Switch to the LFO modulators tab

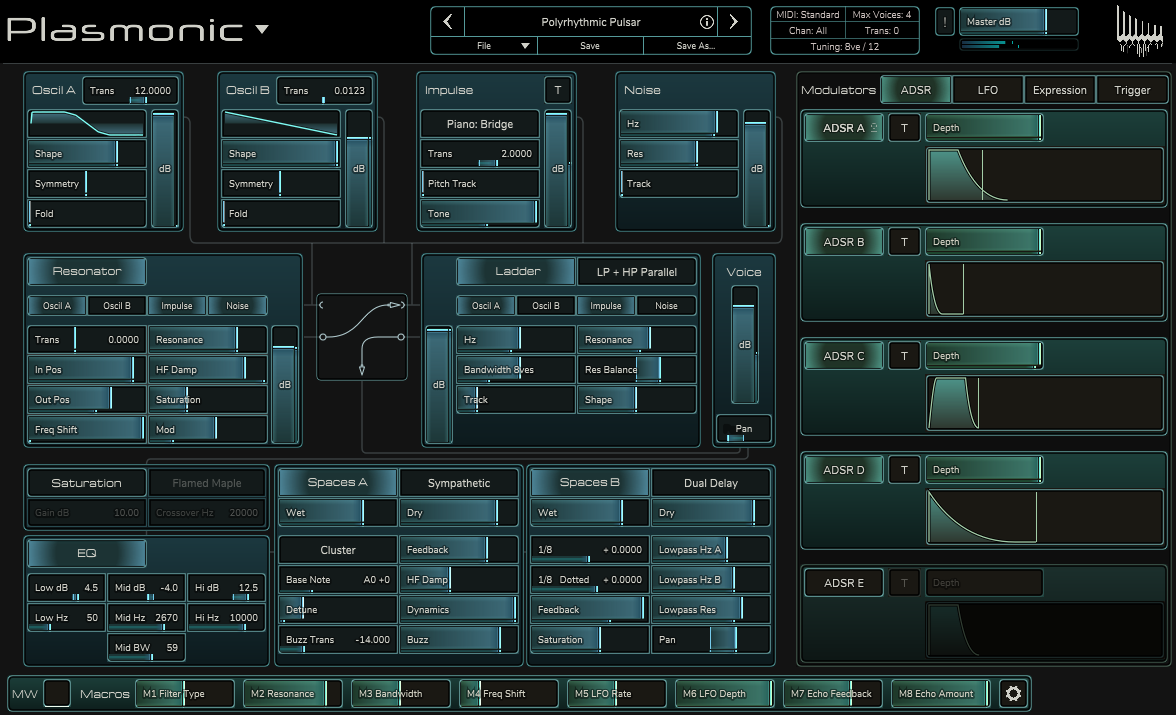[987, 90]
